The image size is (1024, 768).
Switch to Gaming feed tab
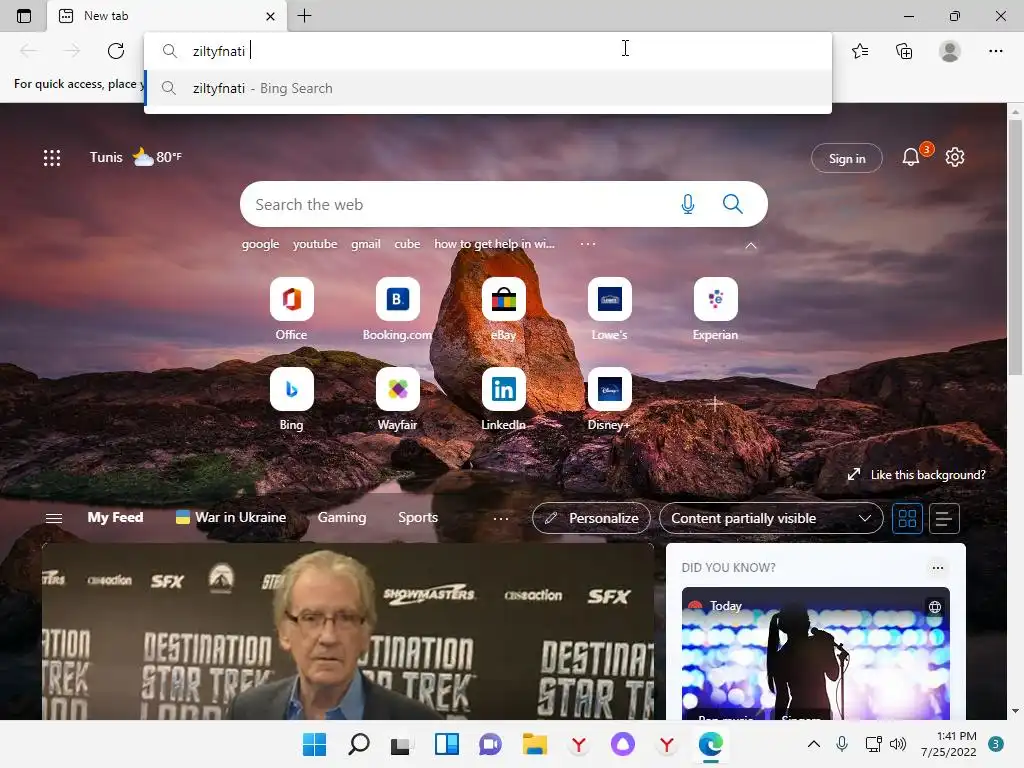(x=342, y=517)
